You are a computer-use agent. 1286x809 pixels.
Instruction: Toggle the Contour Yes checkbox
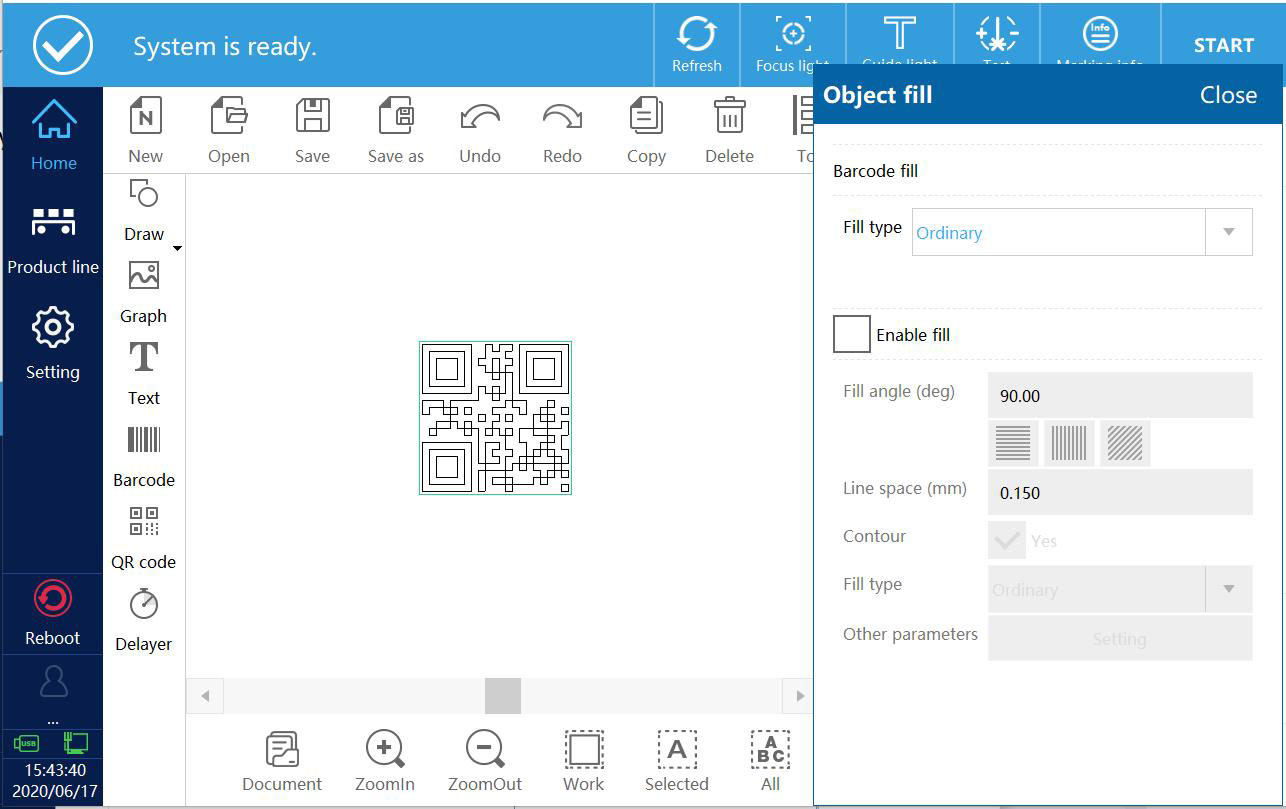1007,541
